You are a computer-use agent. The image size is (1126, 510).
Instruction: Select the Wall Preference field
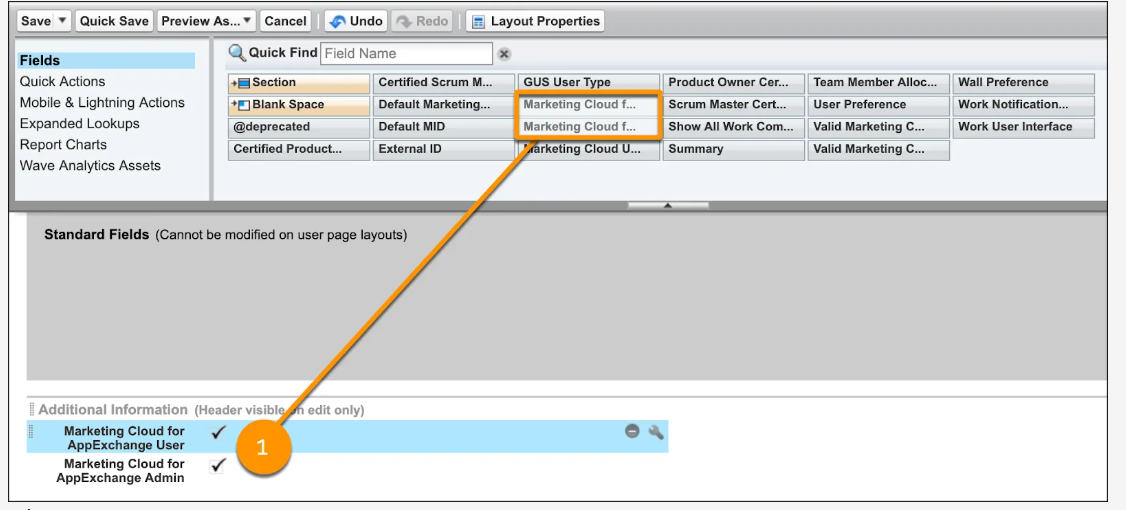tap(1024, 83)
